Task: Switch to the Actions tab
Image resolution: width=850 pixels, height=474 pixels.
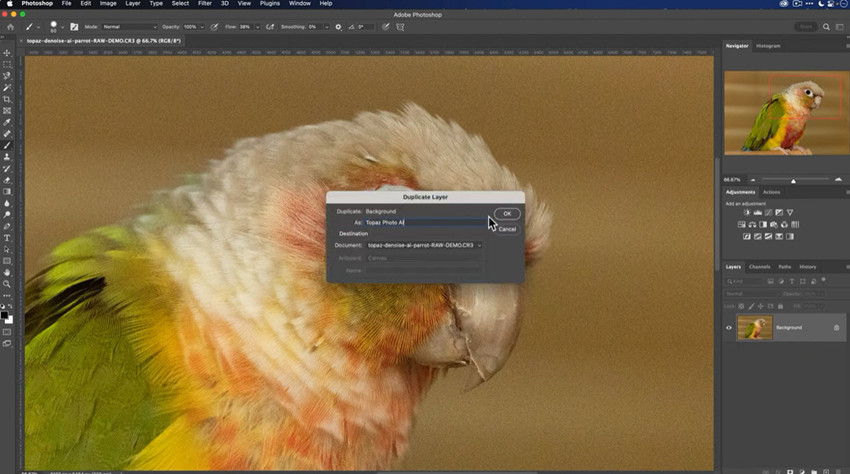Action: [771, 192]
